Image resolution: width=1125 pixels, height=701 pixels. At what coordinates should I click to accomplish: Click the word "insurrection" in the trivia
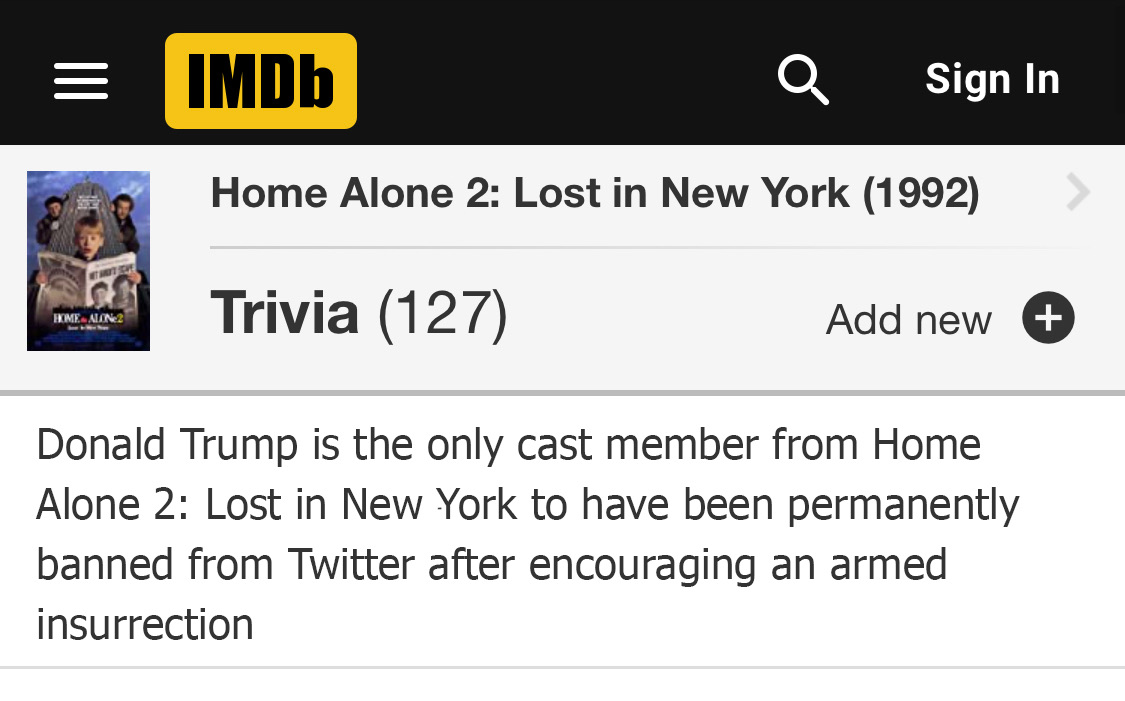point(145,625)
